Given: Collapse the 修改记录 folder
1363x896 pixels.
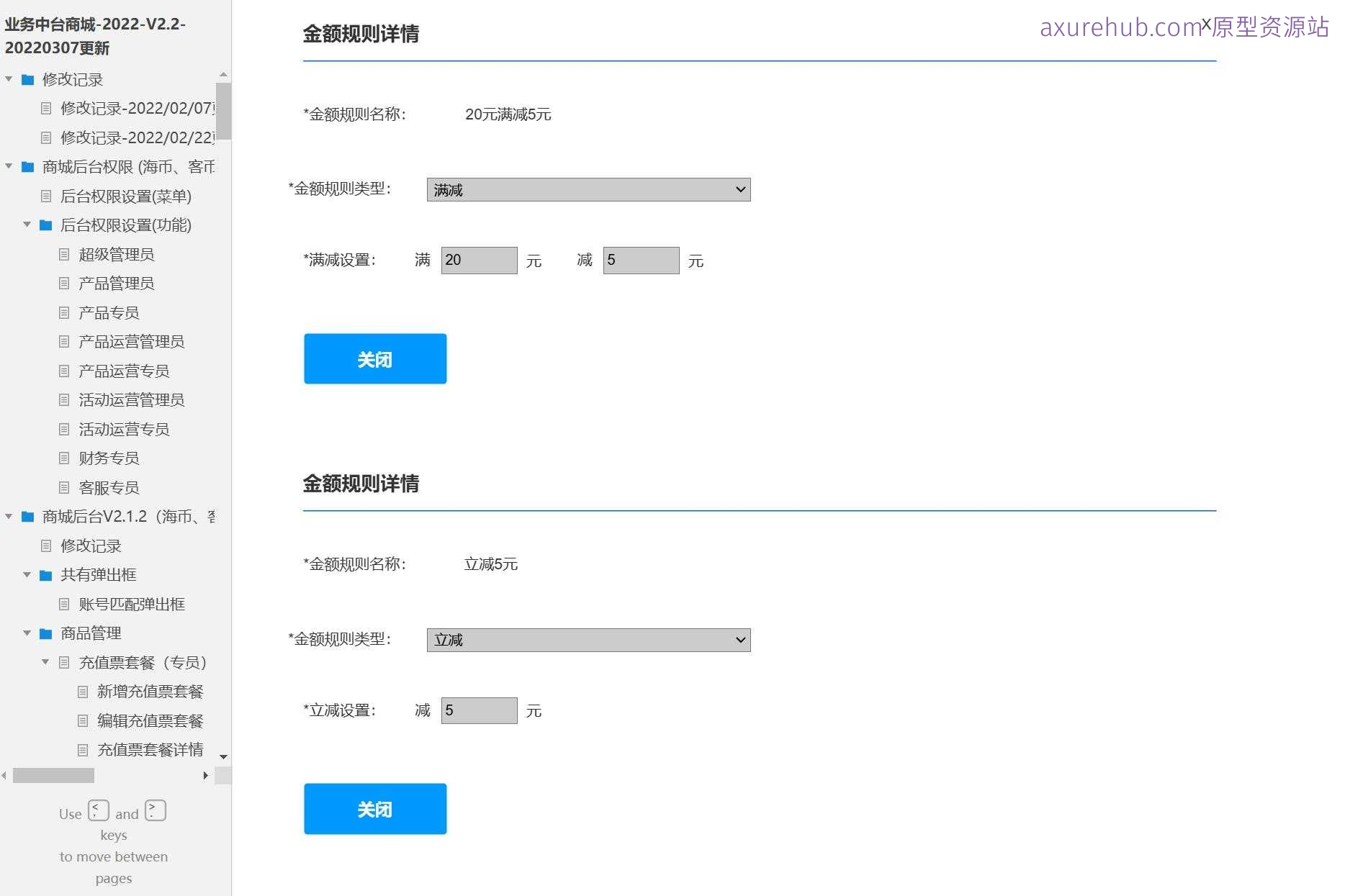Looking at the screenshot, I should tap(9, 79).
